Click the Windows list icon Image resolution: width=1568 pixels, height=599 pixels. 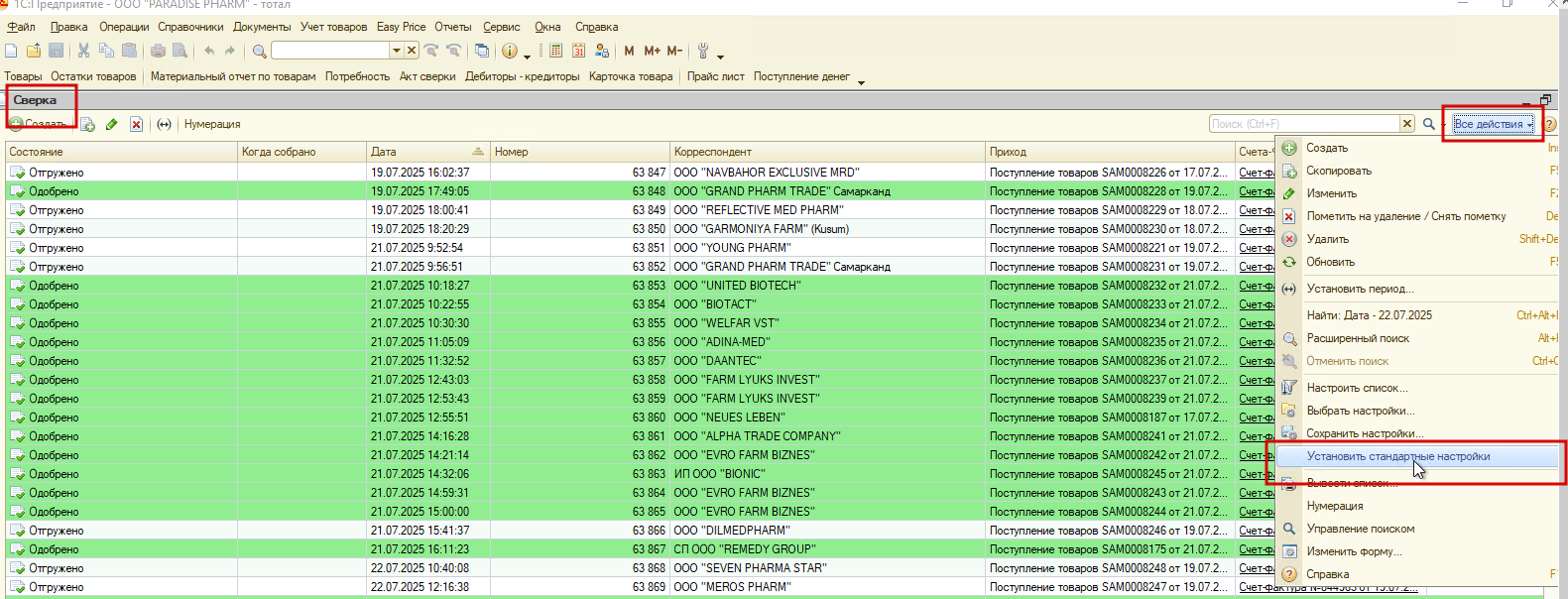482,51
